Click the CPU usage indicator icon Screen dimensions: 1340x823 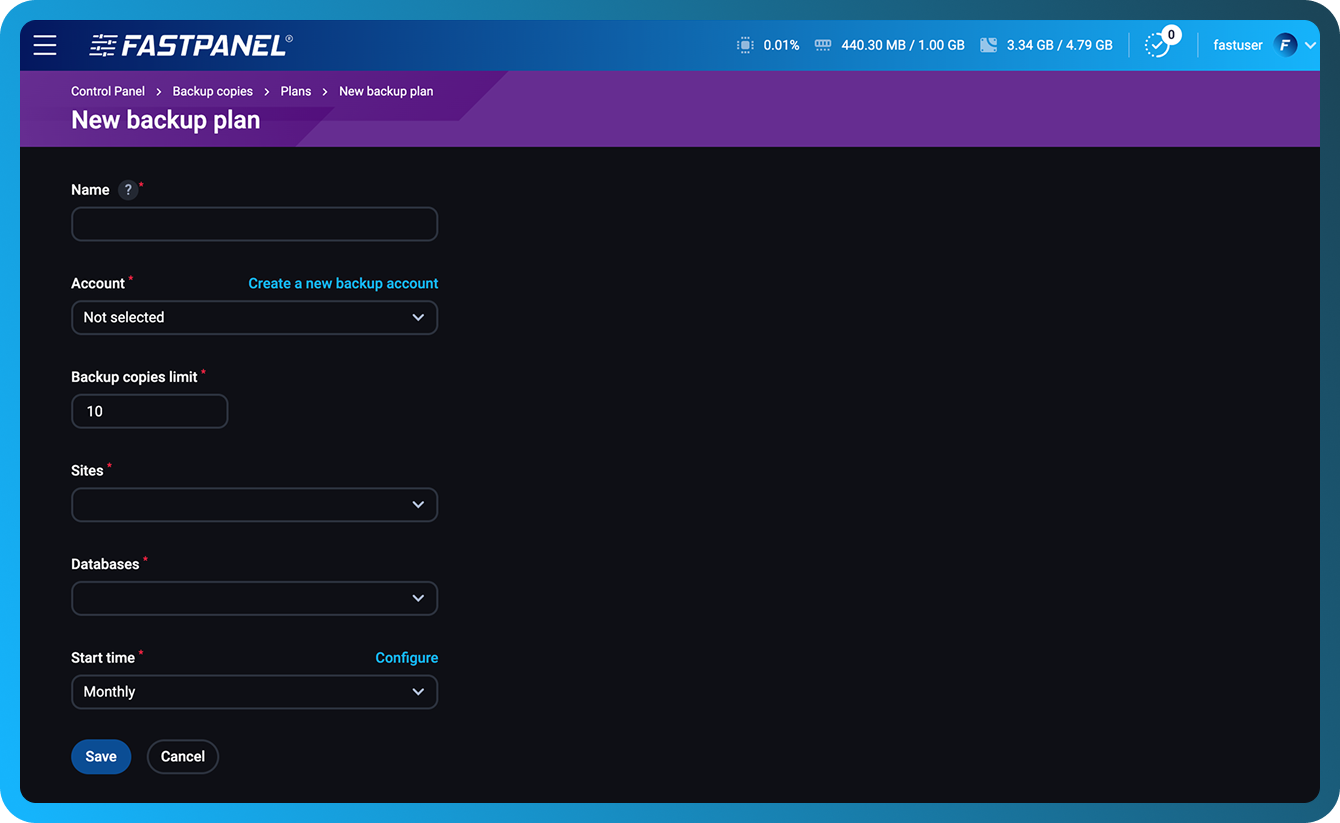click(x=744, y=45)
